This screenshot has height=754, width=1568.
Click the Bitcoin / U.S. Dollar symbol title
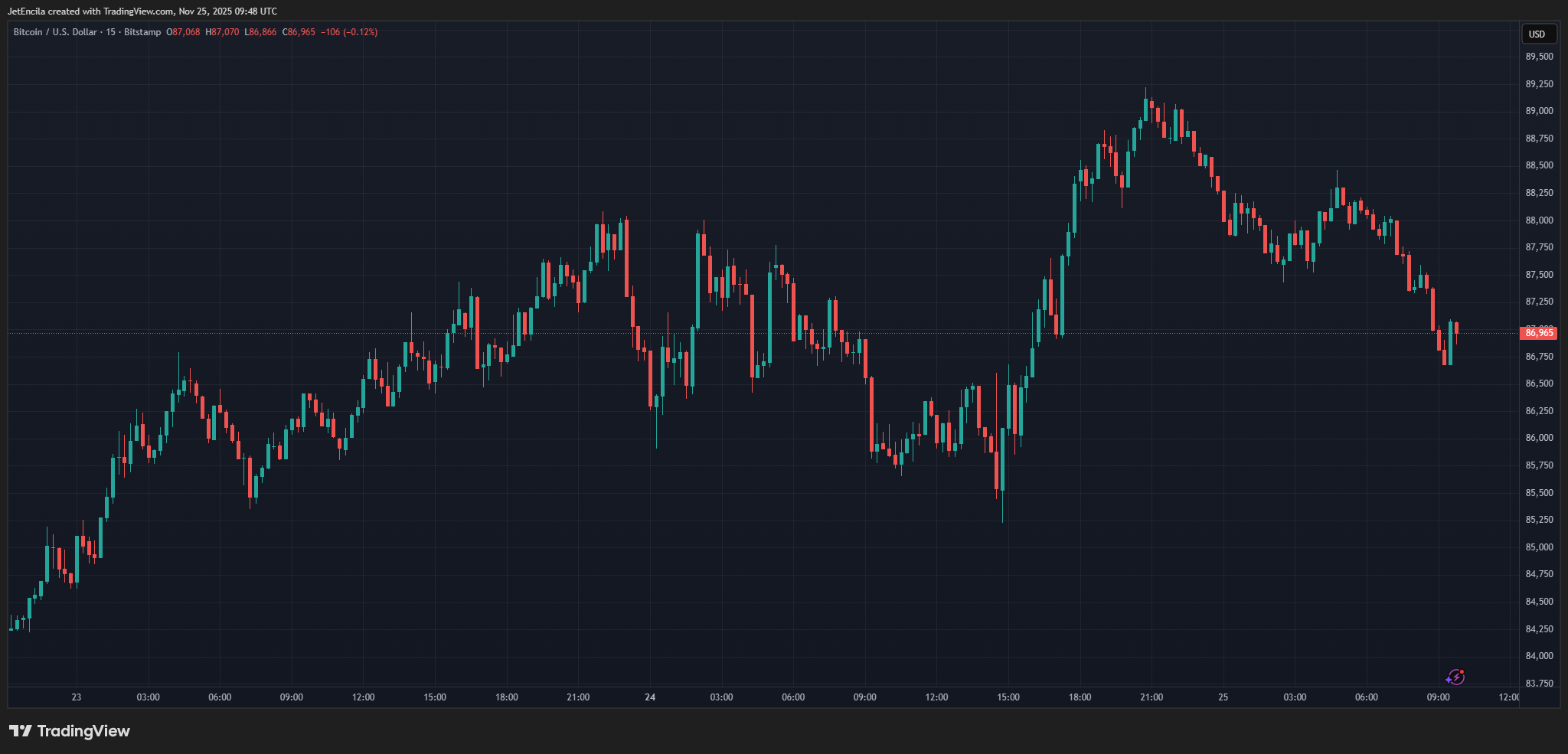pyautogui.click(x=55, y=32)
